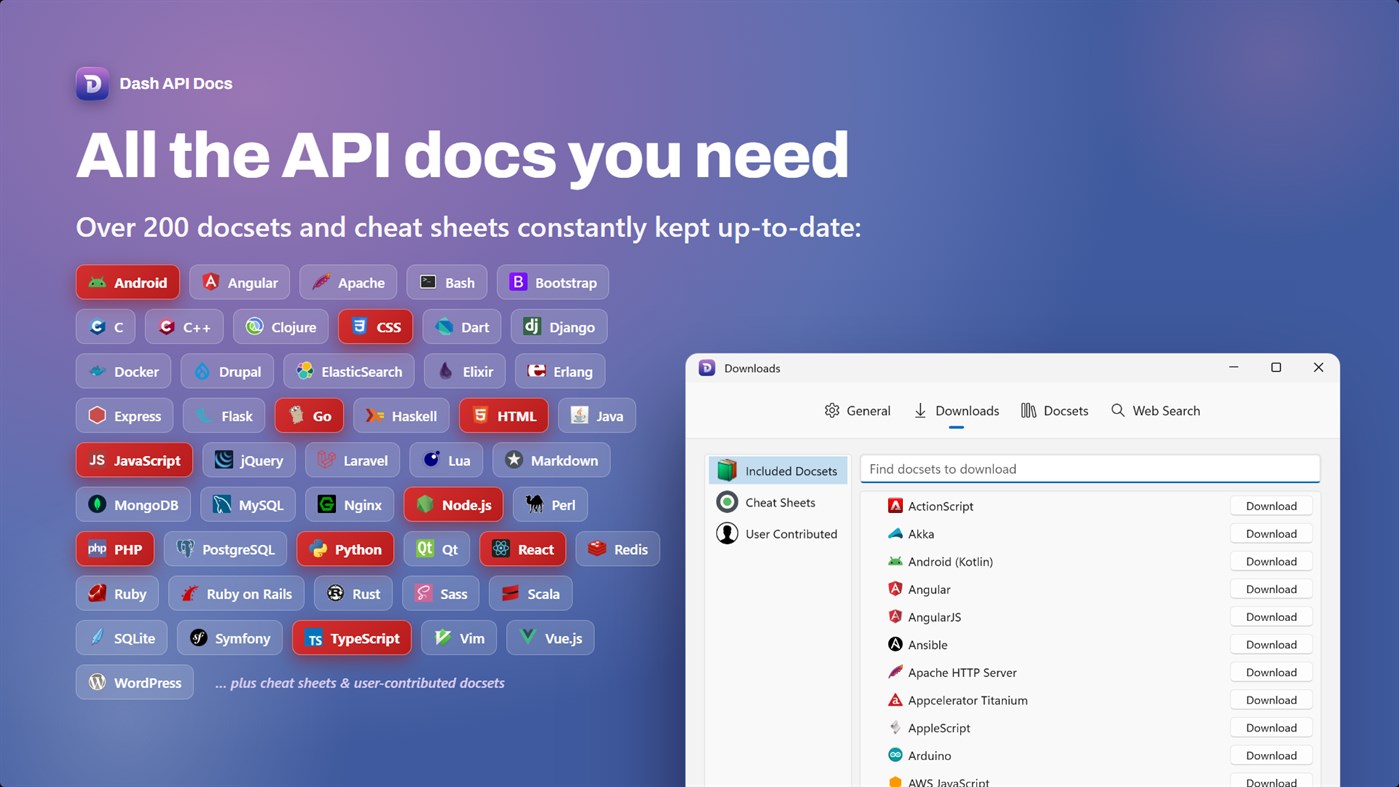The height and width of the screenshot is (787, 1399).
Task: Open the General settings tab
Action: (x=857, y=411)
